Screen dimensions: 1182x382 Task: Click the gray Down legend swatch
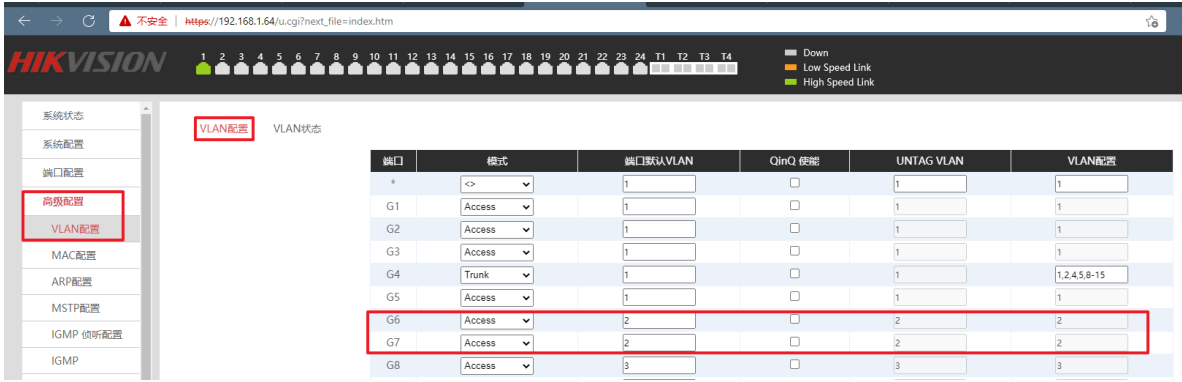point(791,53)
